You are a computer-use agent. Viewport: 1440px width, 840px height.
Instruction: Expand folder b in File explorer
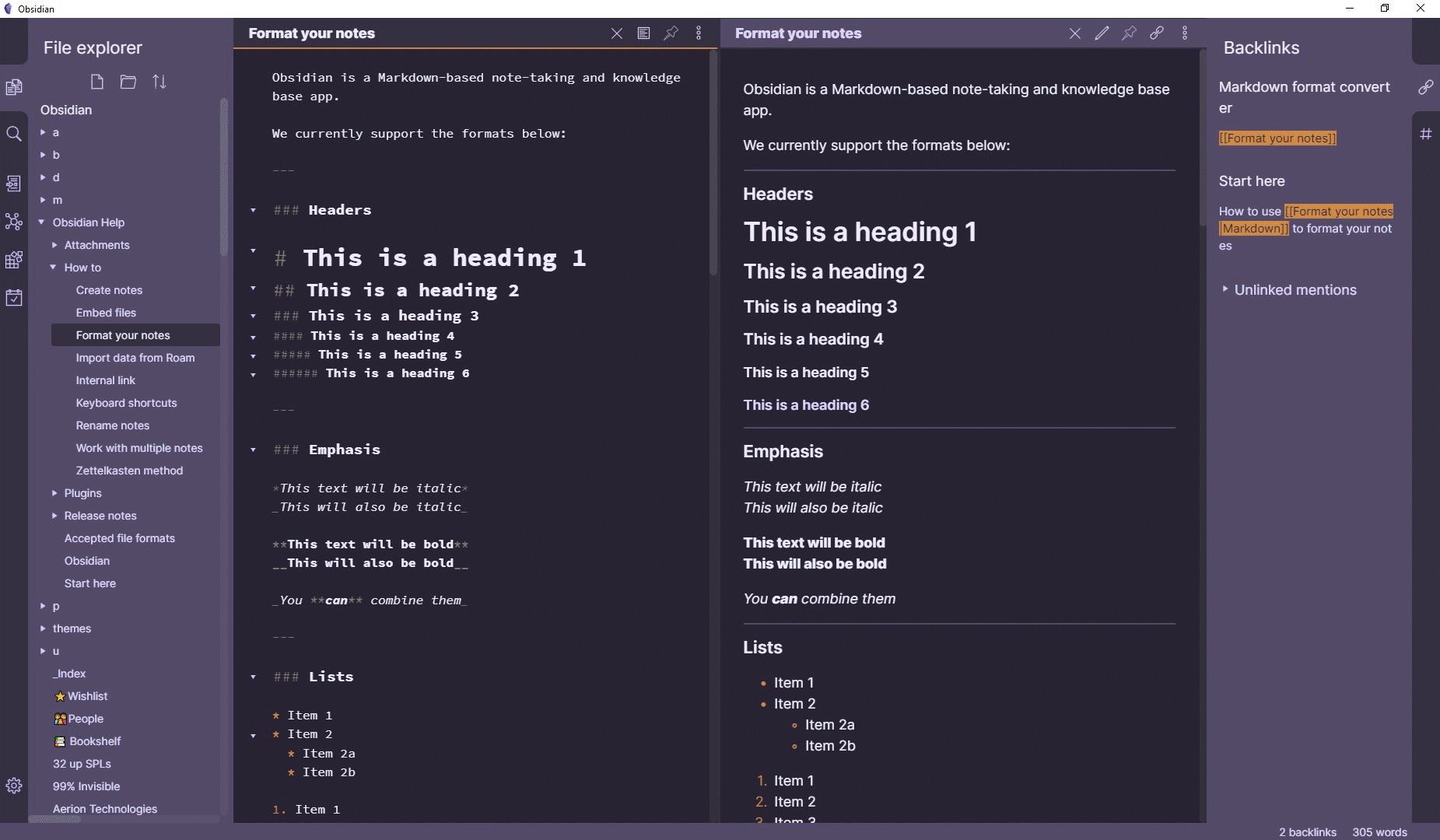[43, 155]
